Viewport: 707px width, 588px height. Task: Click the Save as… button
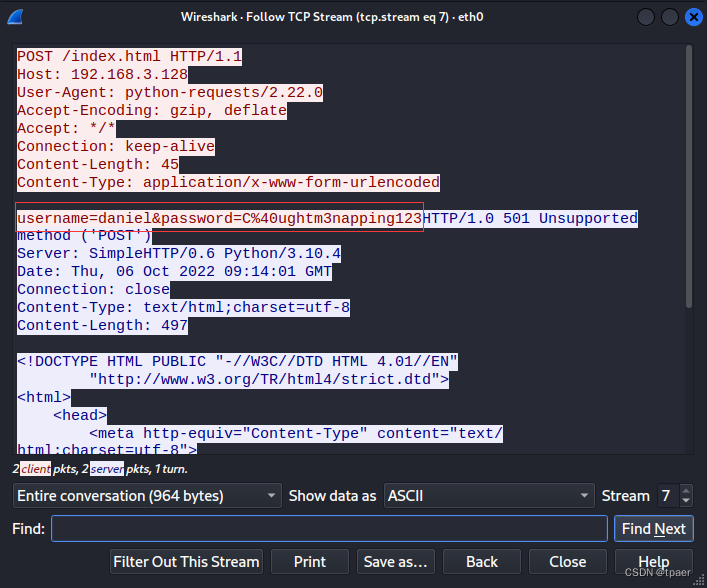(395, 562)
